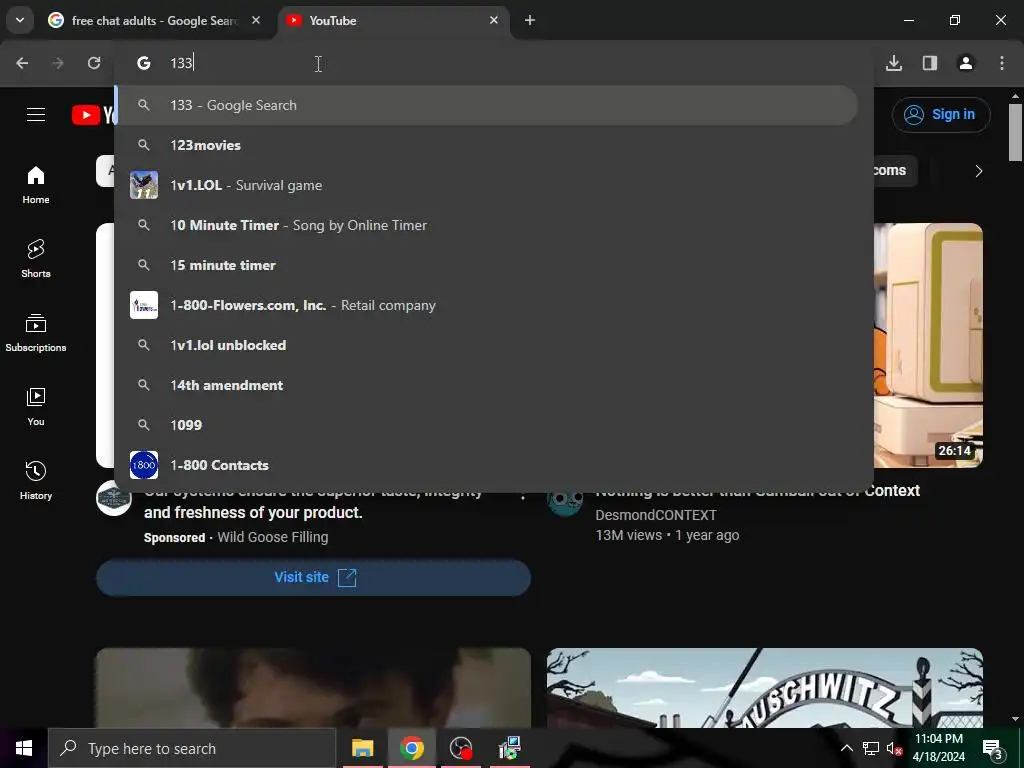Click the 1-800 Contacts logo icon
1024x768 pixels.
point(144,465)
